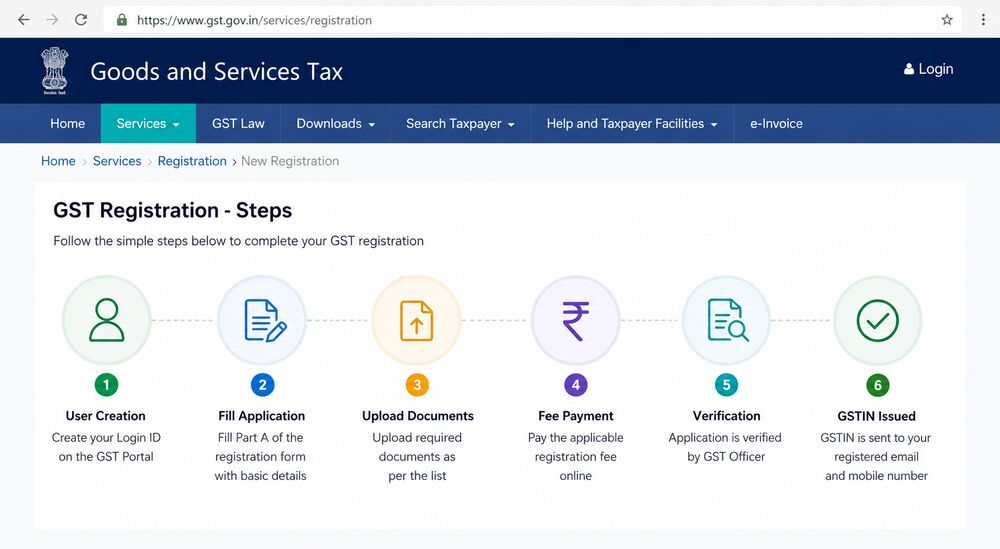The height and width of the screenshot is (549, 1000).
Task: Click step number 3 orange badge
Action: [x=417, y=384]
